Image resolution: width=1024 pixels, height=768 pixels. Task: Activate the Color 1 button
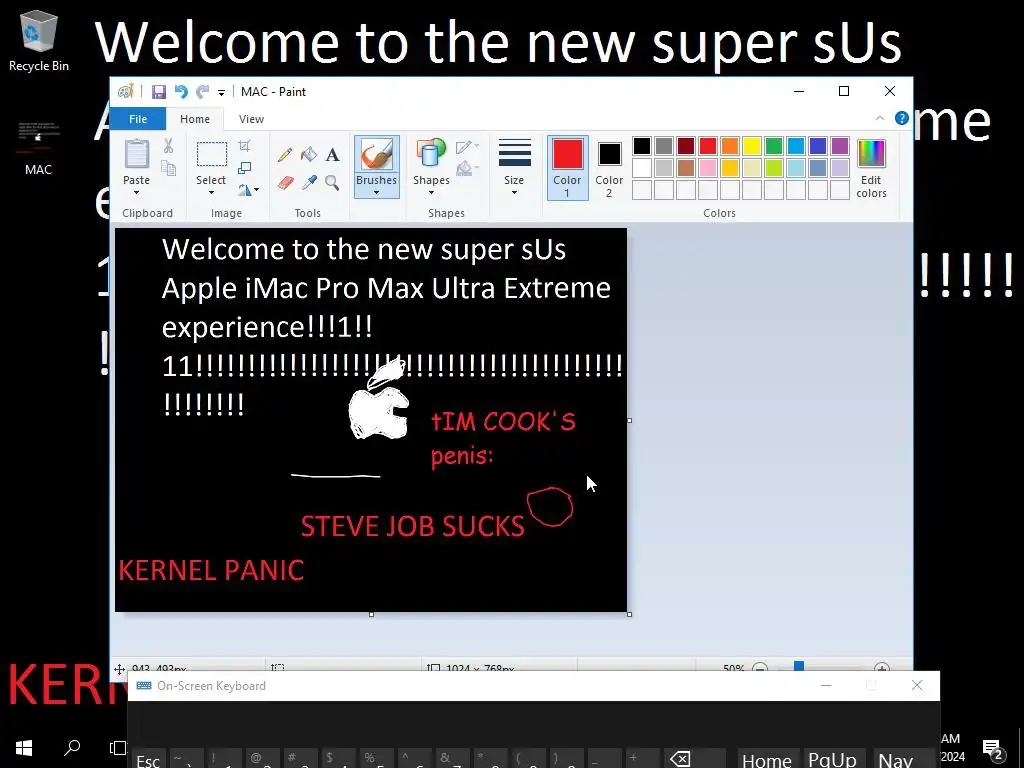pyautogui.click(x=568, y=168)
